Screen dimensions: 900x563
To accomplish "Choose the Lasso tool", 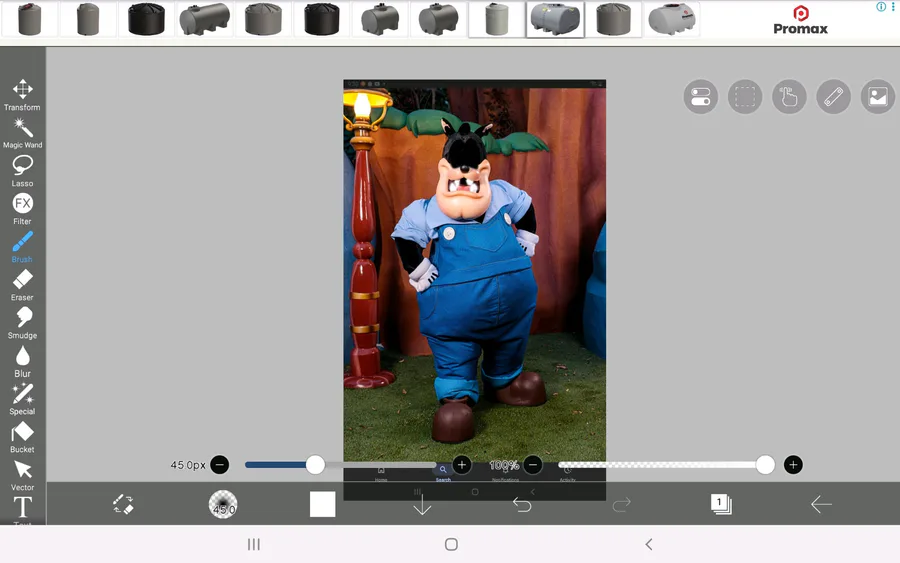I will [22, 171].
